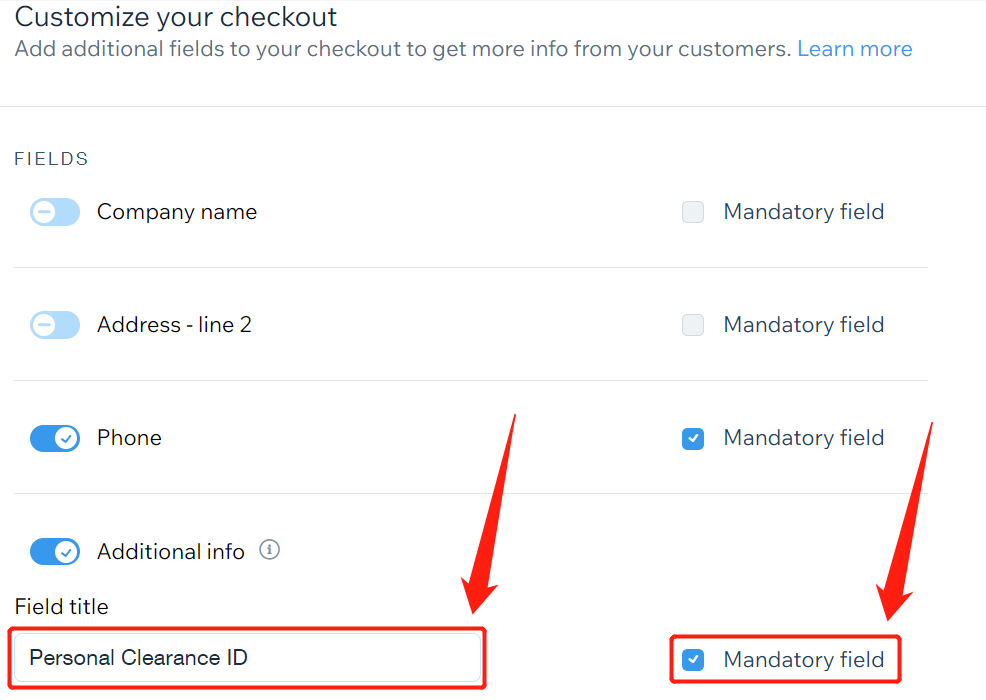Open the Additional info tooltip icon

269,550
